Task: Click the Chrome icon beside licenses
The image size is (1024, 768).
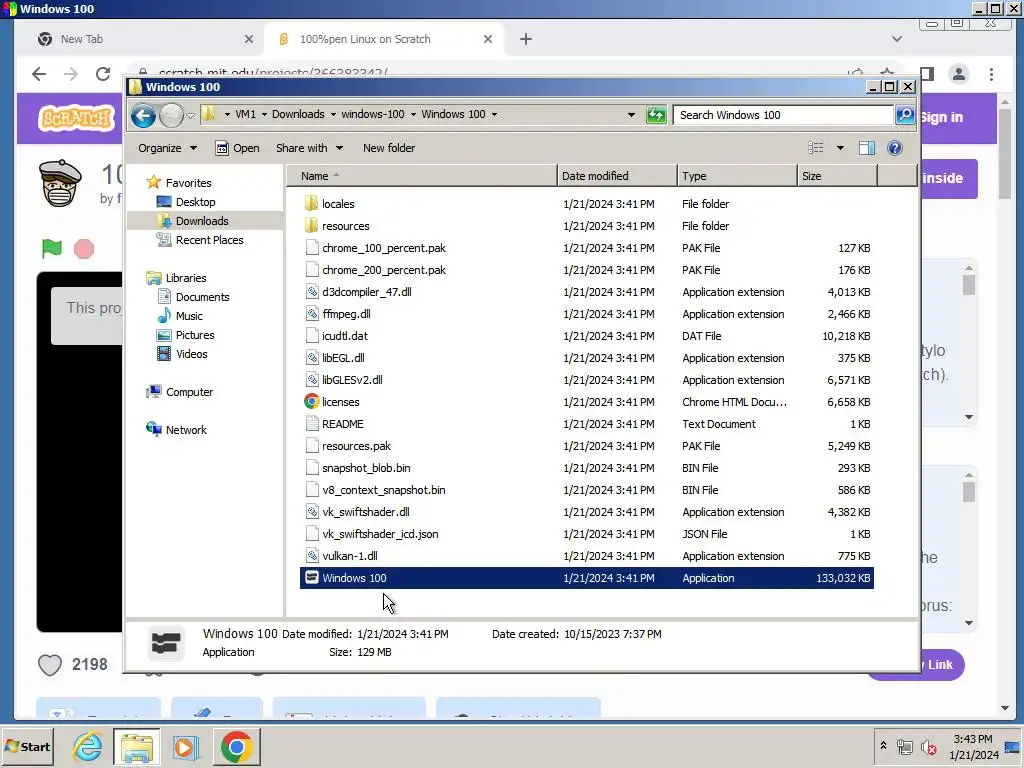Action: [312, 402]
